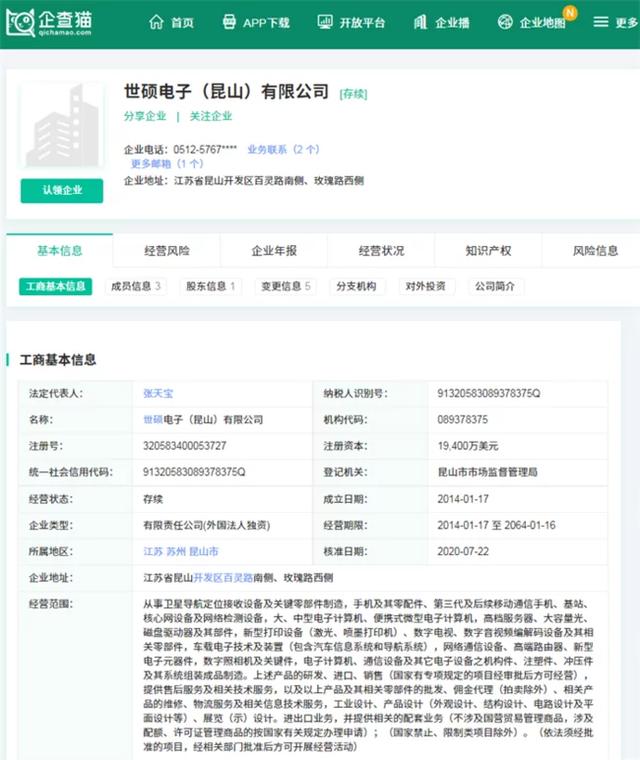Screen dimensions: 640x760
Task: Switch to the 经营状况 tab
Action: click(x=381, y=251)
